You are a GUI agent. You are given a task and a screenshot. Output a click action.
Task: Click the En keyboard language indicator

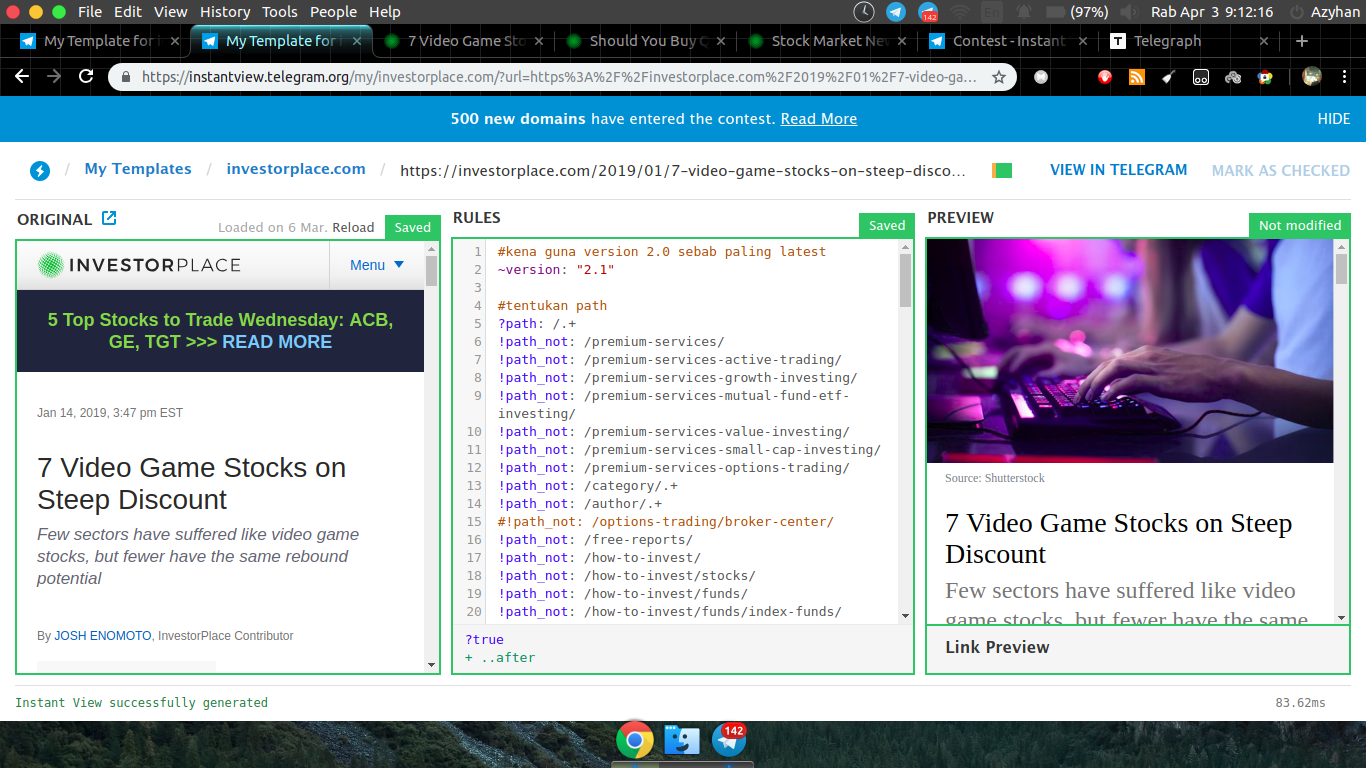click(x=992, y=12)
